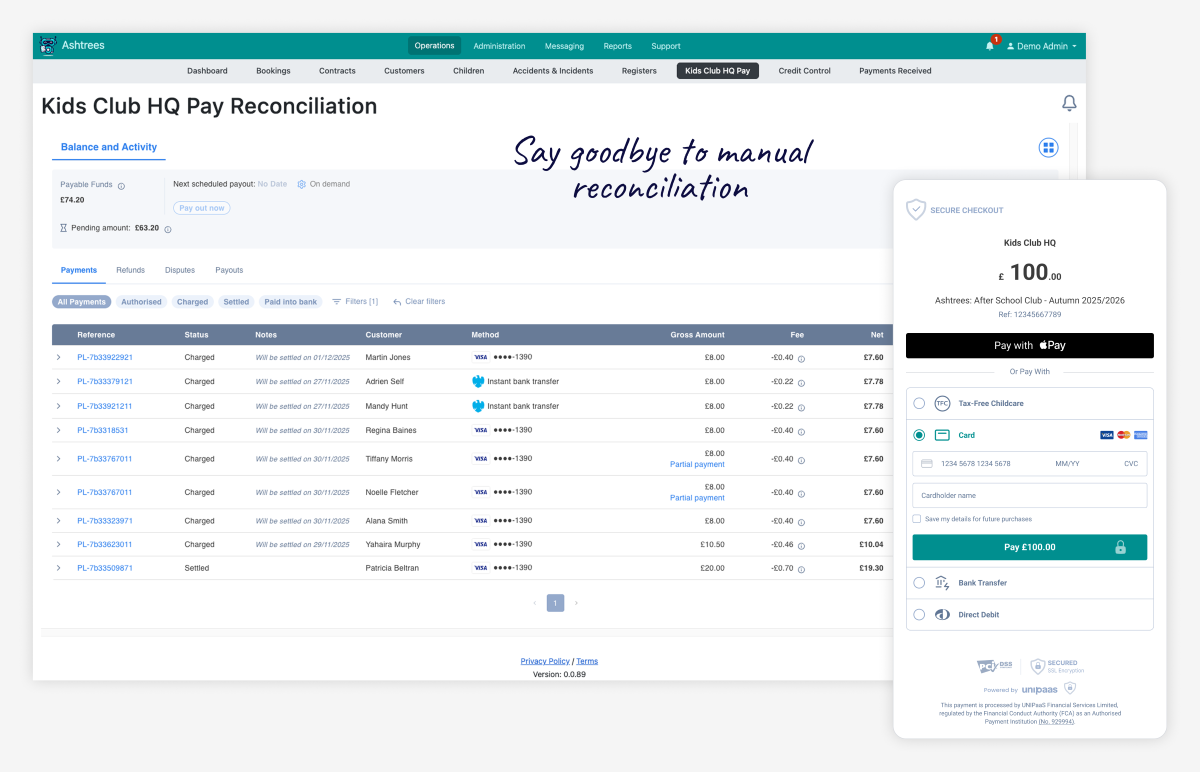Expand payment row PL-7b33922921
The height and width of the screenshot is (772, 1200).
[58, 357]
